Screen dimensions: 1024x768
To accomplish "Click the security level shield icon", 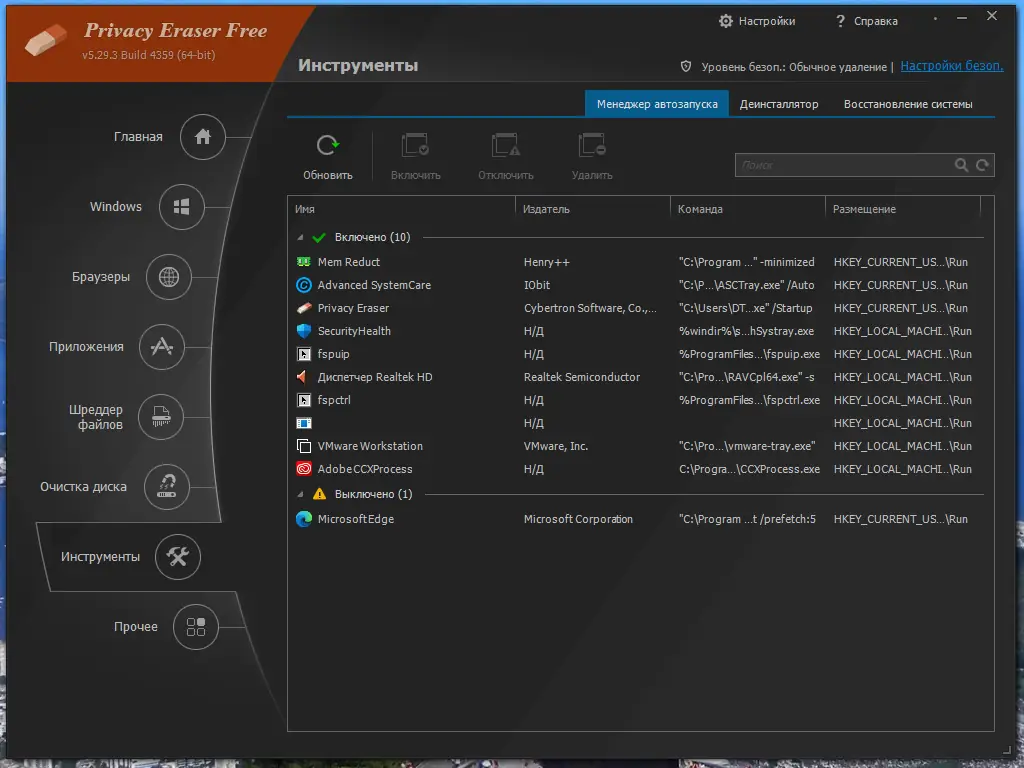I will [686, 66].
